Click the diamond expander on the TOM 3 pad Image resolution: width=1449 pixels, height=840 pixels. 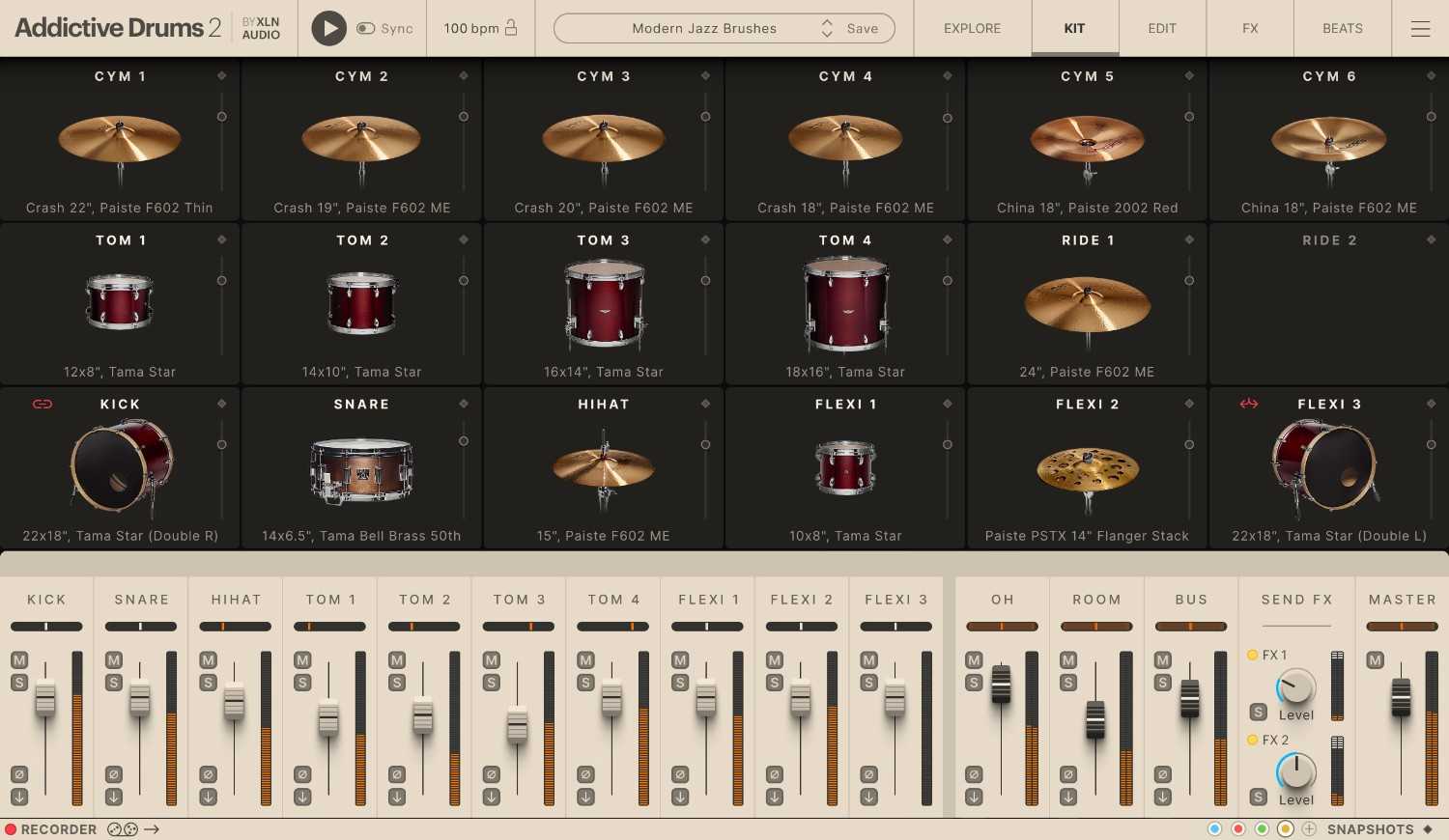pos(706,239)
